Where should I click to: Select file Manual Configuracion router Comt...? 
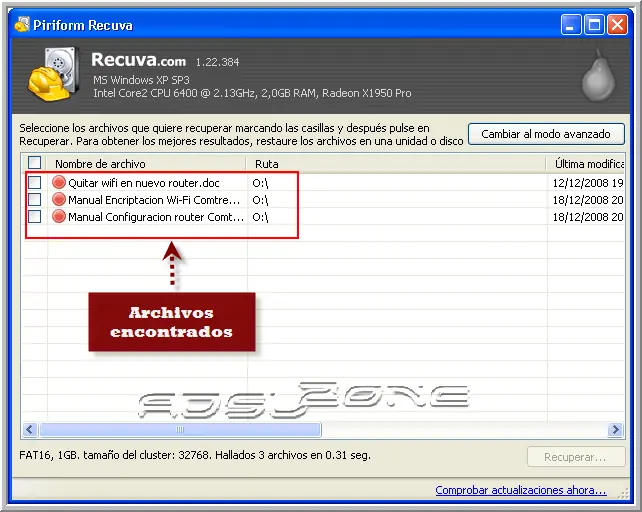156,217
